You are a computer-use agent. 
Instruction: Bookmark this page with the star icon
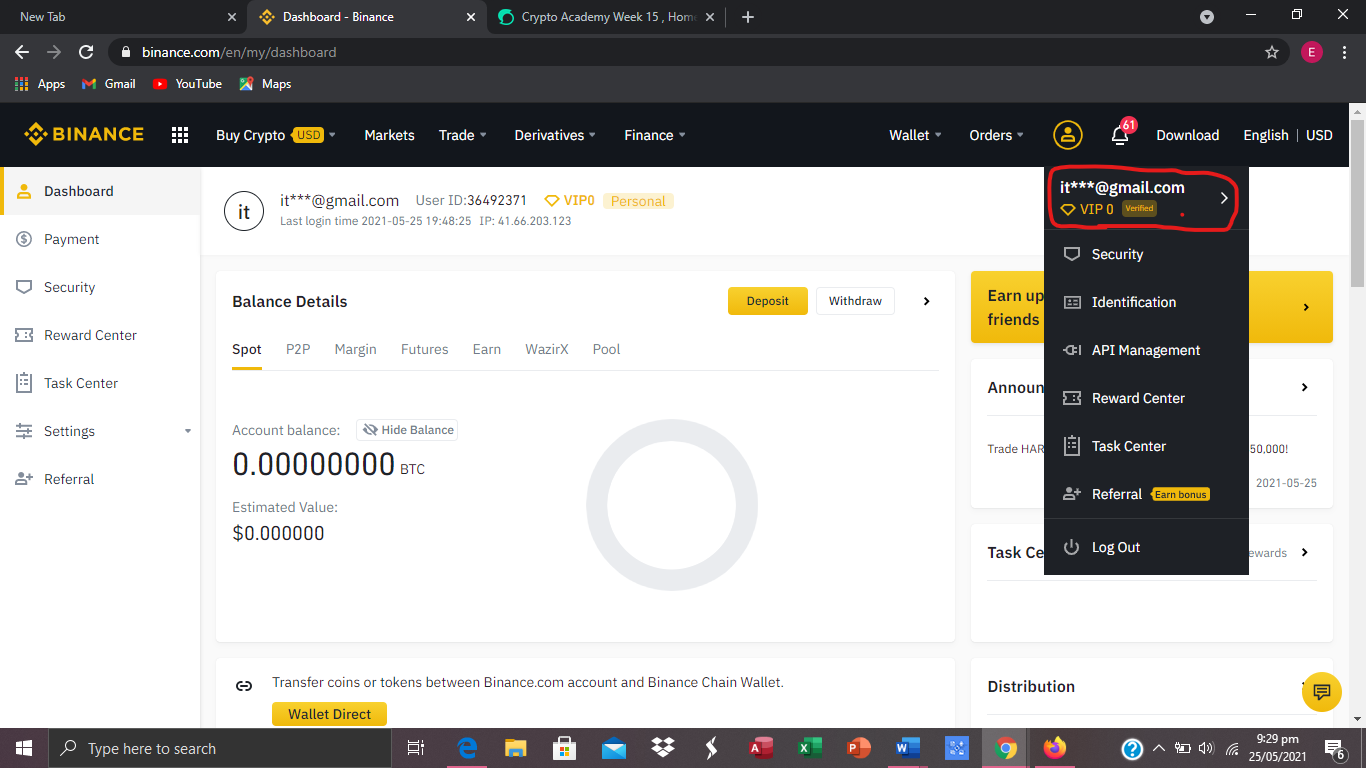tap(1272, 52)
